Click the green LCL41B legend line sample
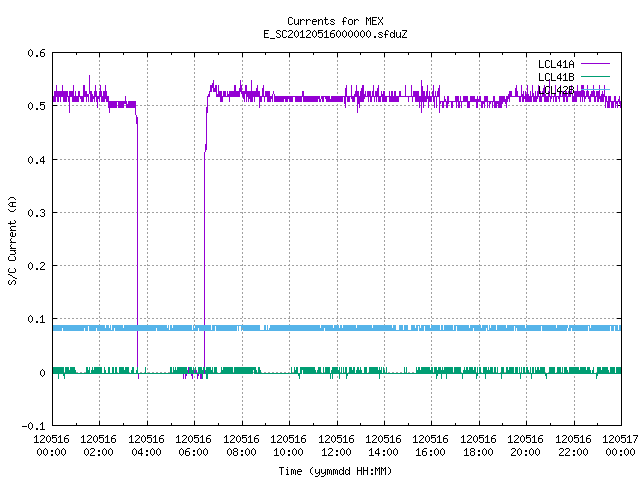 click(595, 76)
